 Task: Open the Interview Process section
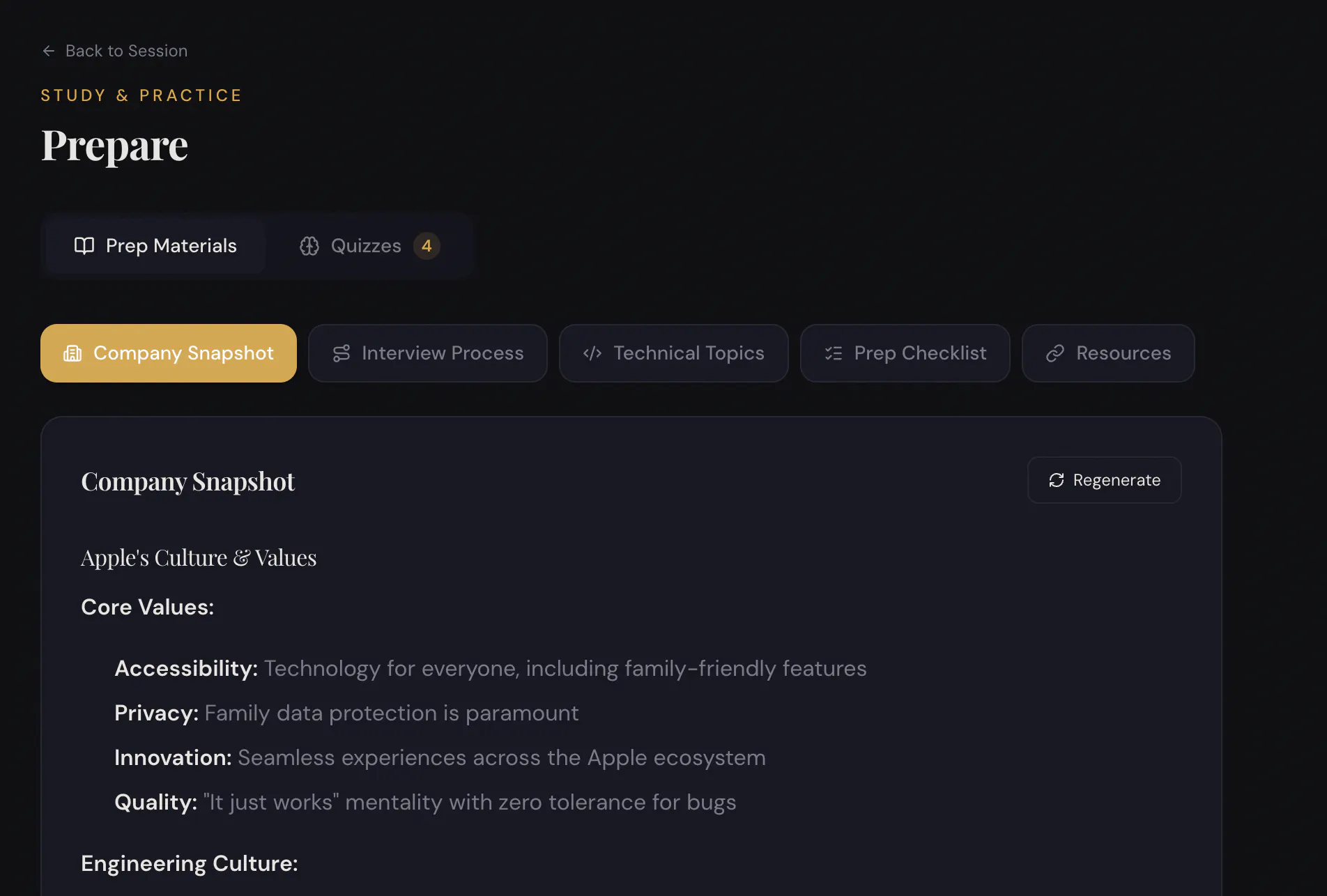(428, 353)
